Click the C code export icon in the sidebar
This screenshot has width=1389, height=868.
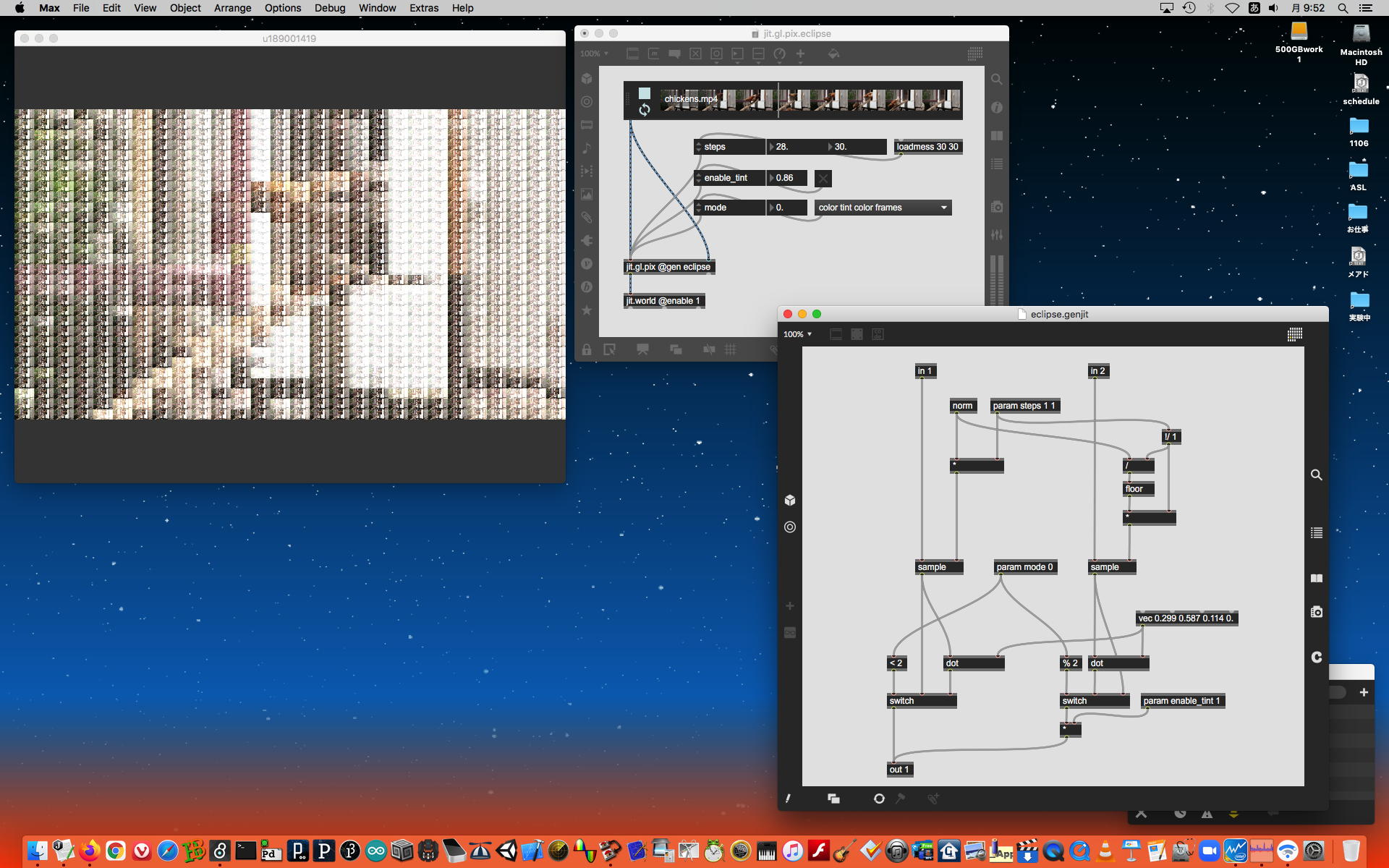pos(1316,657)
